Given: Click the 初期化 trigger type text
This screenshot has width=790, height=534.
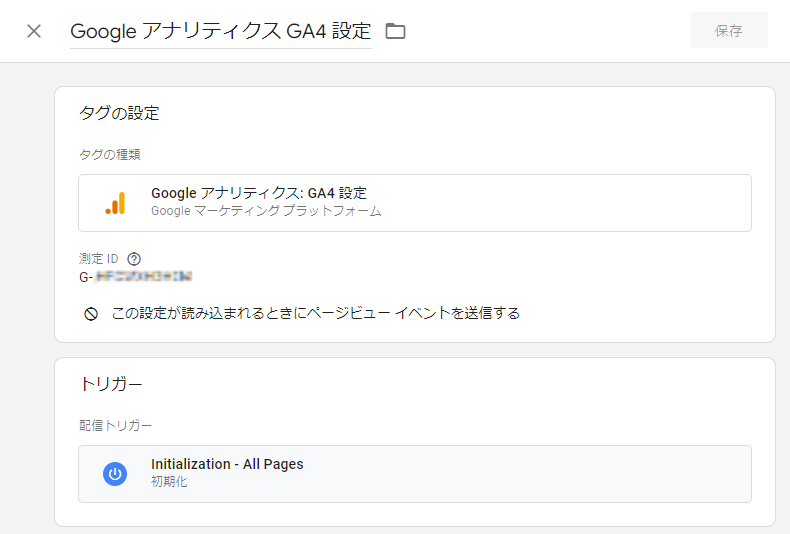Looking at the screenshot, I should coord(169,482).
